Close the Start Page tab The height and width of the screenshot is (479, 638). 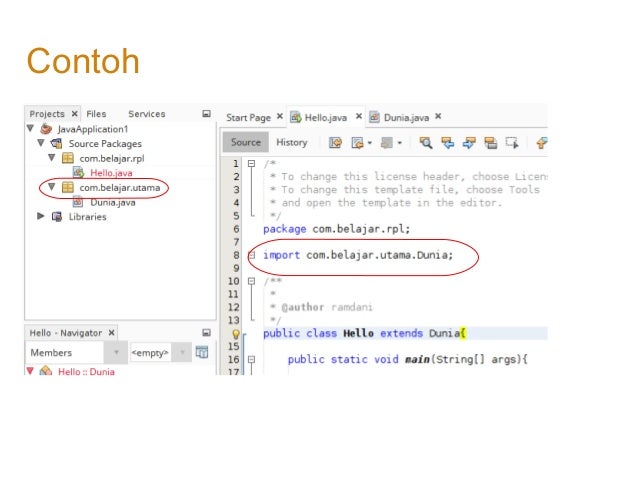[x=280, y=116]
